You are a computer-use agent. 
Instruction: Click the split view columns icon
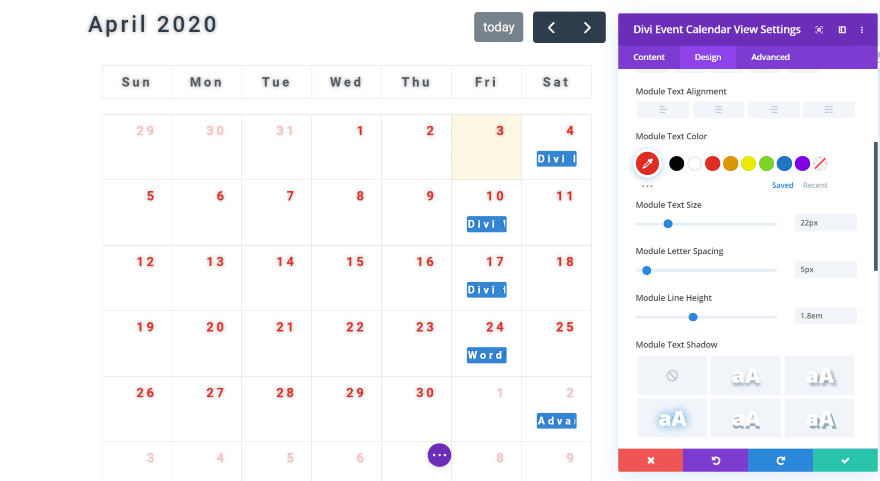[842, 30]
